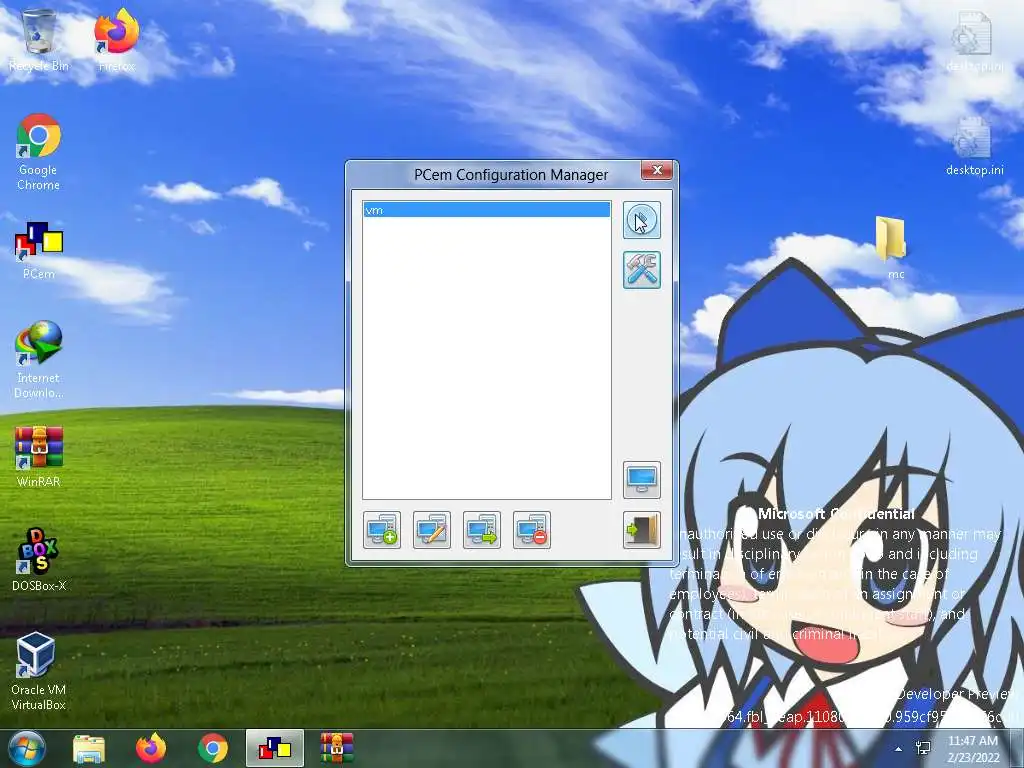This screenshot has width=1024, height=768.
Task: Select the Oracle VM VirtualBox desktop shortcut
Action: point(39,671)
